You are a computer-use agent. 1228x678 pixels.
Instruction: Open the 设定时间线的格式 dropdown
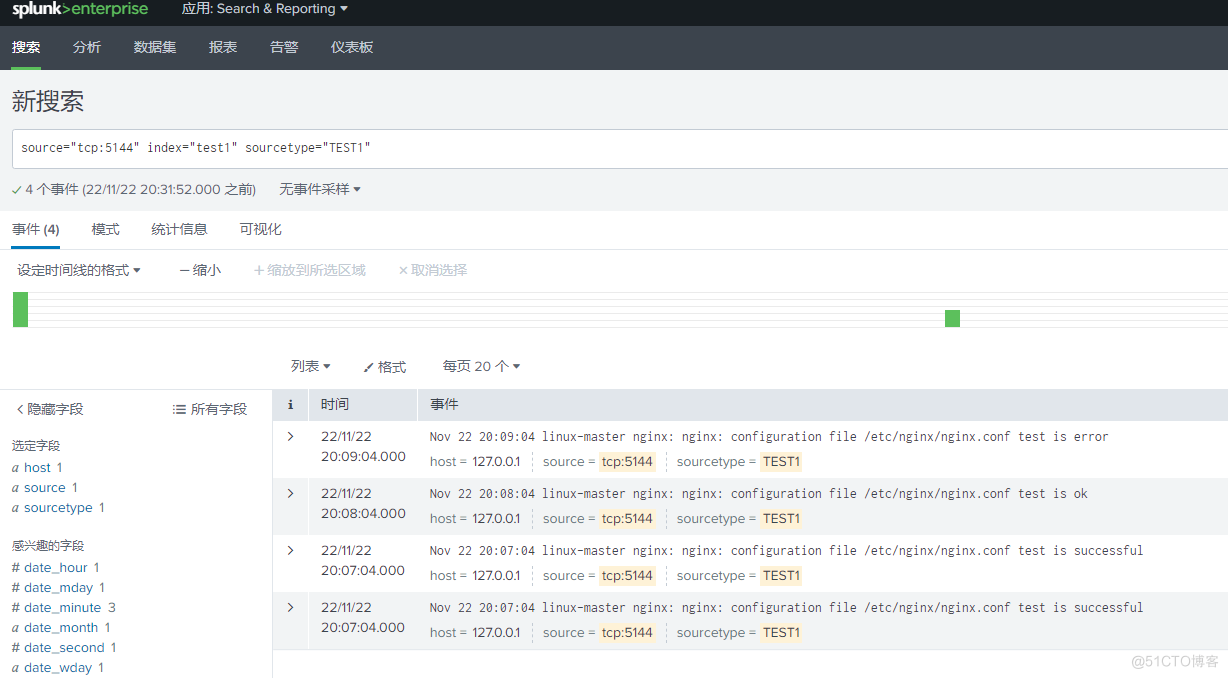pos(80,269)
